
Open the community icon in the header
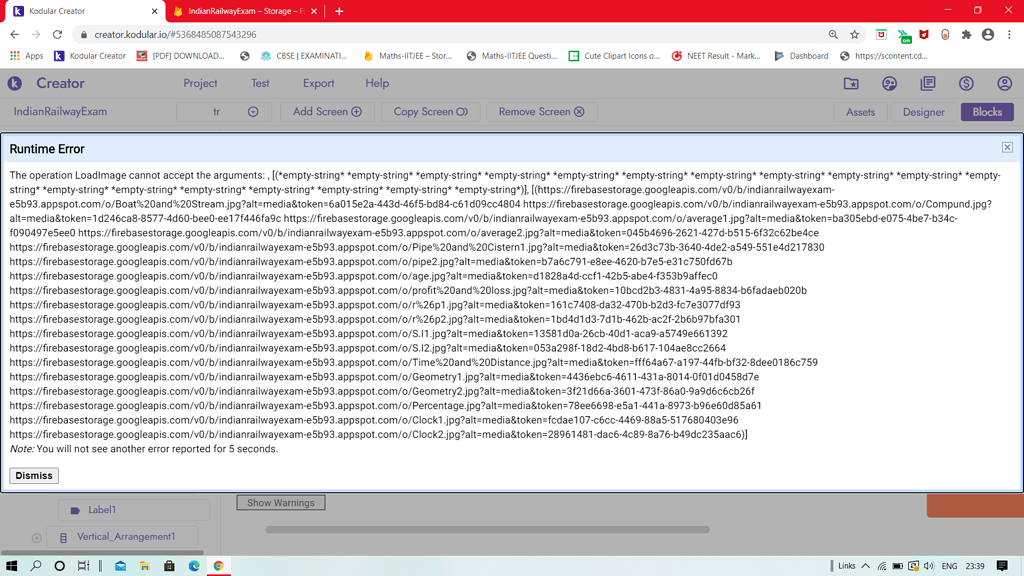click(x=889, y=83)
